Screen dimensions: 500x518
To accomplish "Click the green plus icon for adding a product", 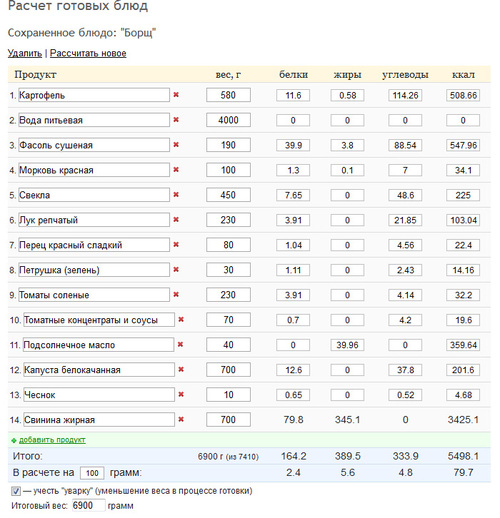I will pyautogui.click(x=14, y=440).
